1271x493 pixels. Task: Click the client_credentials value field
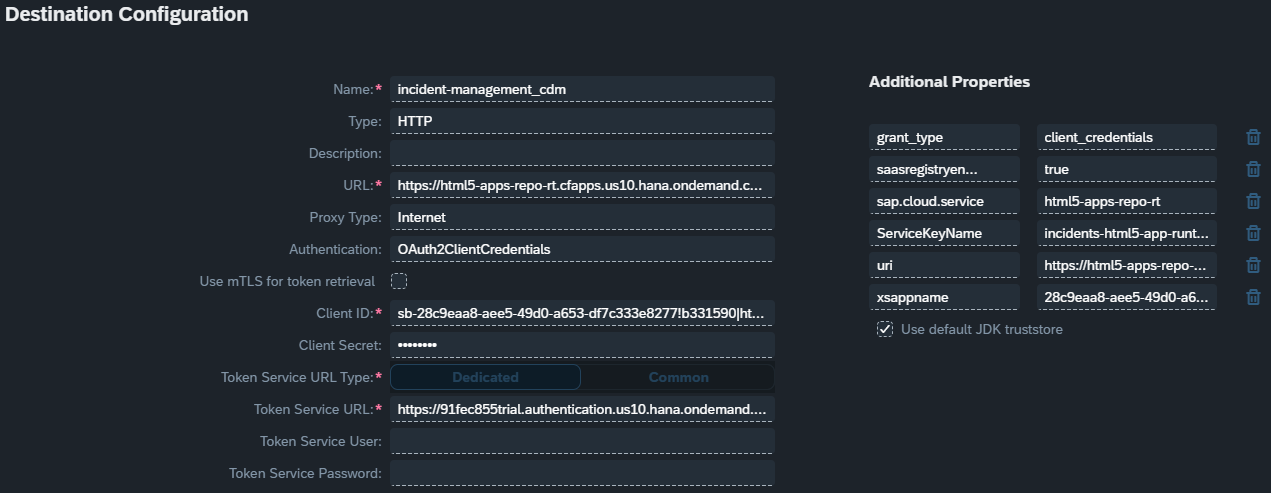tap(1126, 137)
